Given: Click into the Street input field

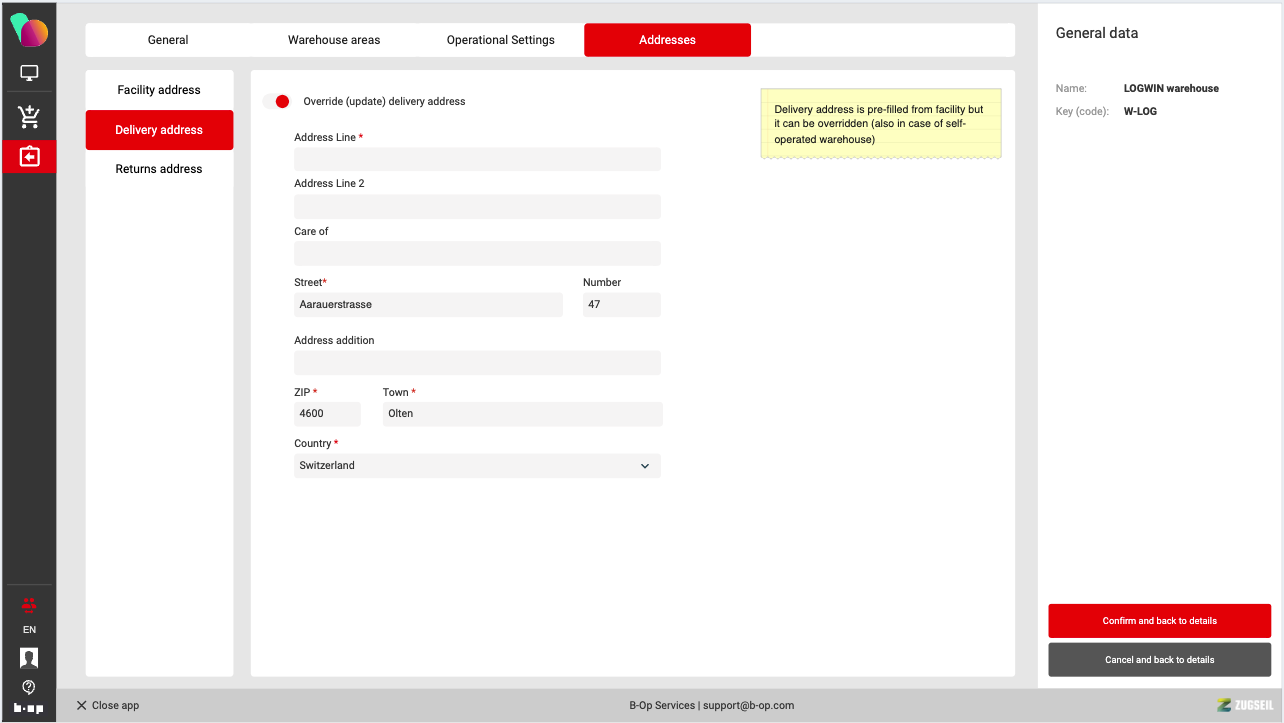Looking at the screenshot, I should (x=428, y=305).
